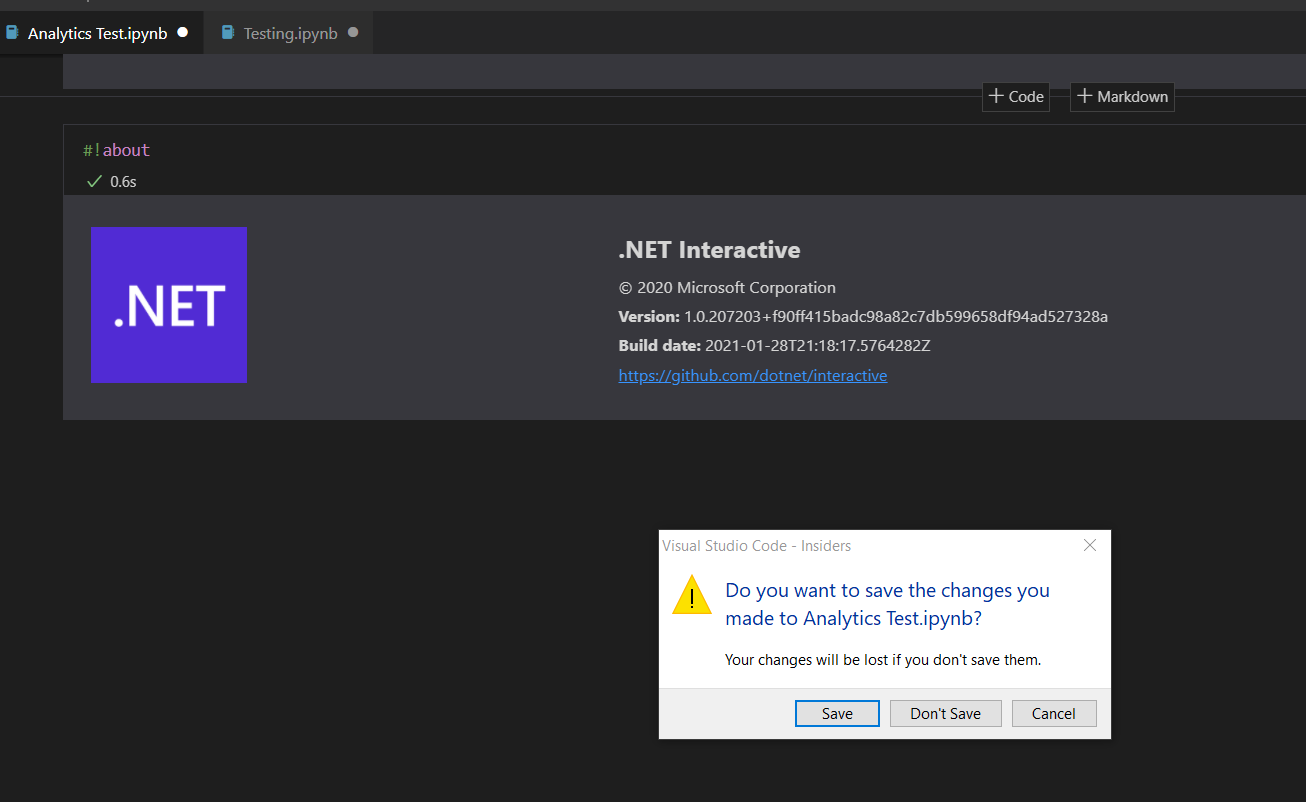1306x802 pixels.
Task: Click the green checkmark execution status icon
Action: pyautogui.click(x=94, y=181)
